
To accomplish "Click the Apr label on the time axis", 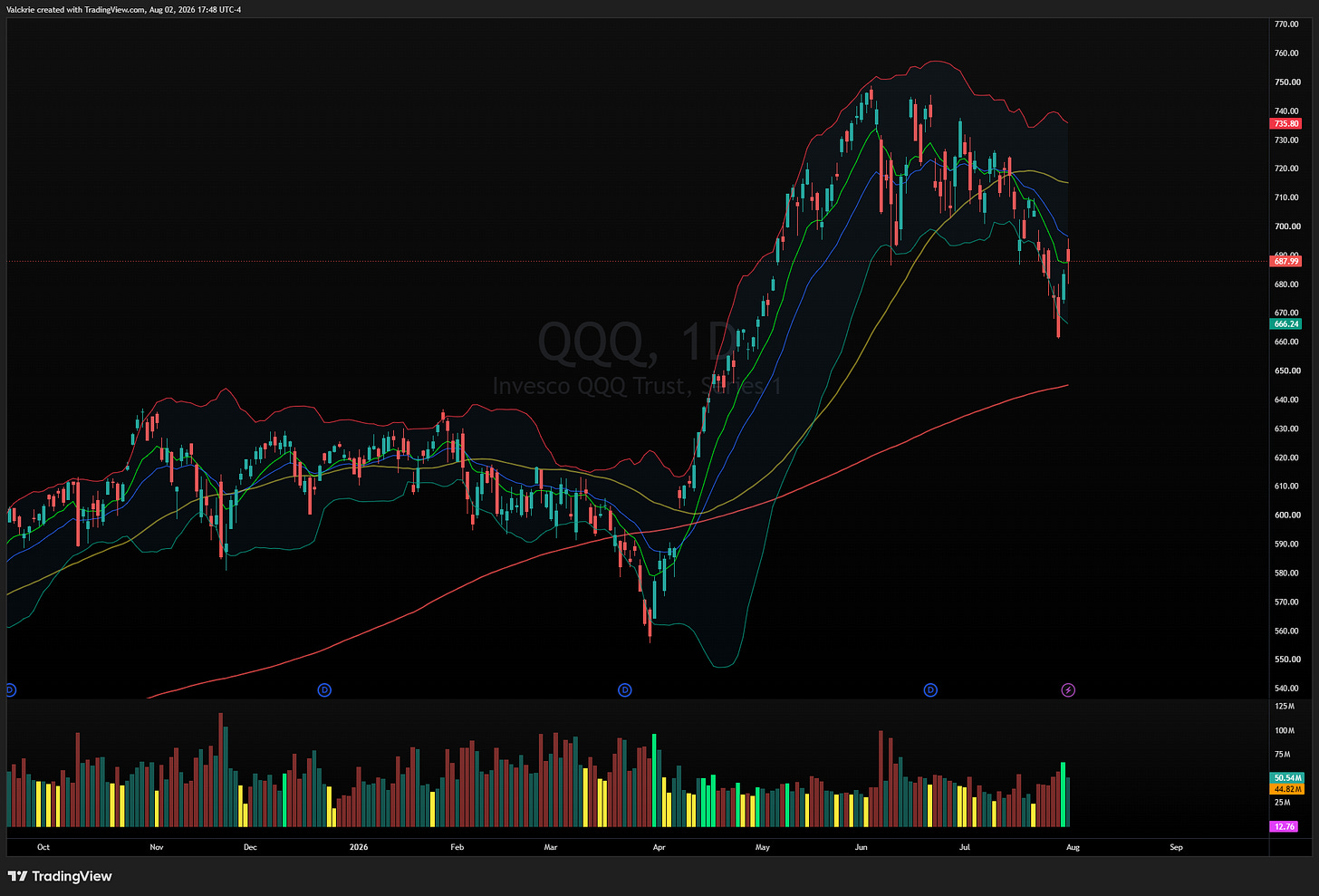I will [659, 847].
